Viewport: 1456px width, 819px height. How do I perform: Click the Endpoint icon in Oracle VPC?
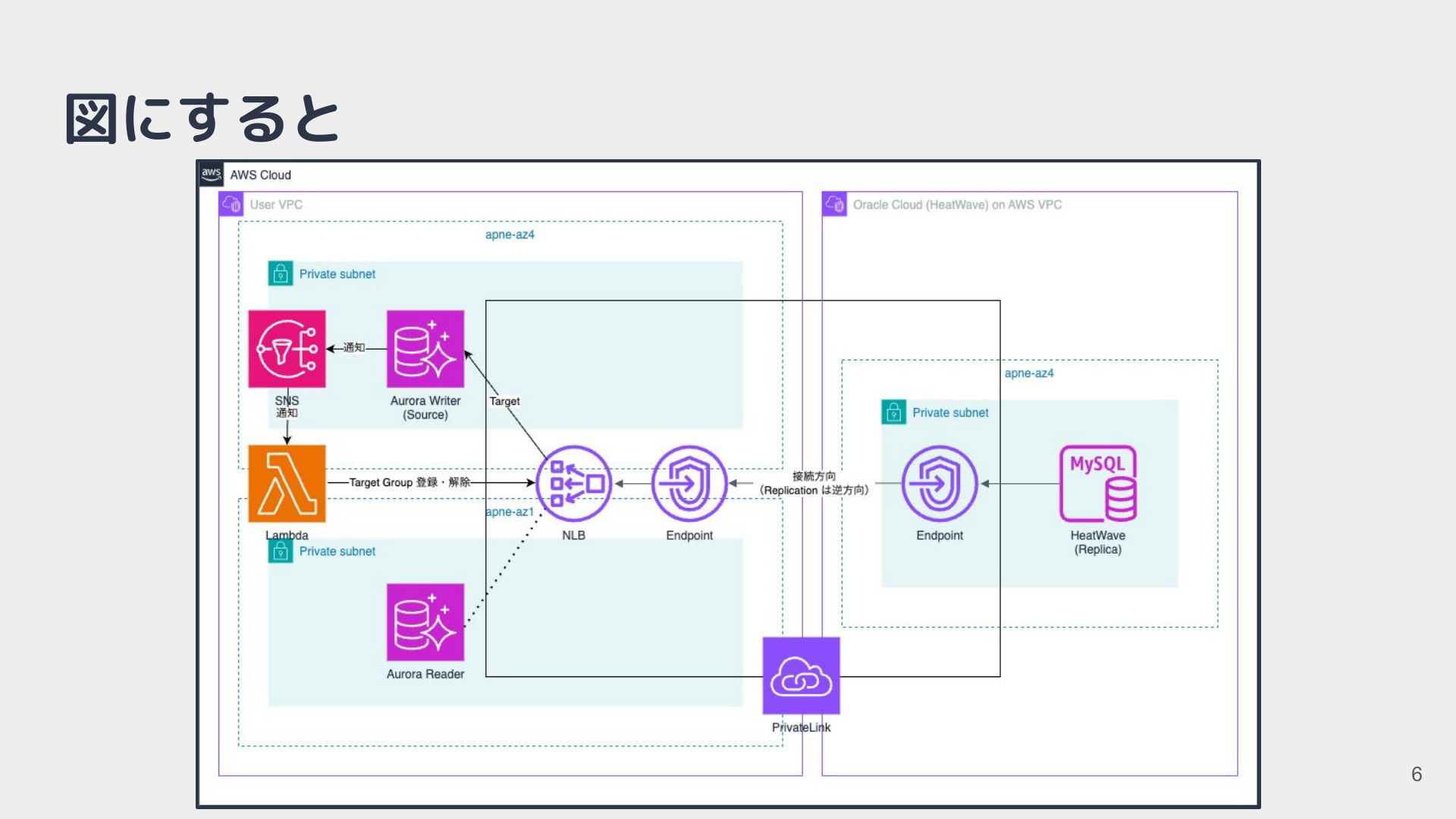click(940, 484)
